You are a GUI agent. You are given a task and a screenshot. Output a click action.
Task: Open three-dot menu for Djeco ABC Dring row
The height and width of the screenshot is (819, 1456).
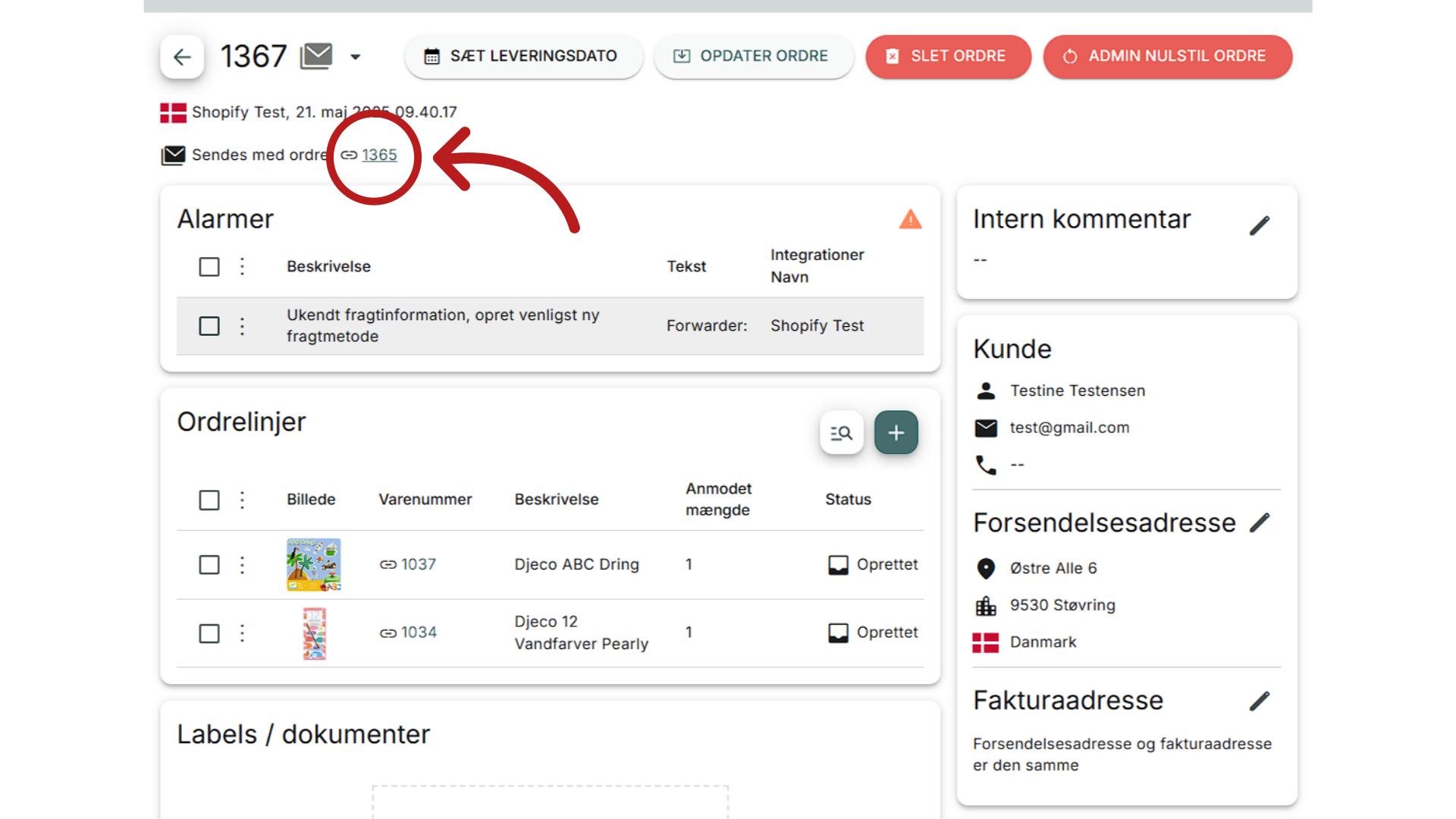[x=243, y=565]
